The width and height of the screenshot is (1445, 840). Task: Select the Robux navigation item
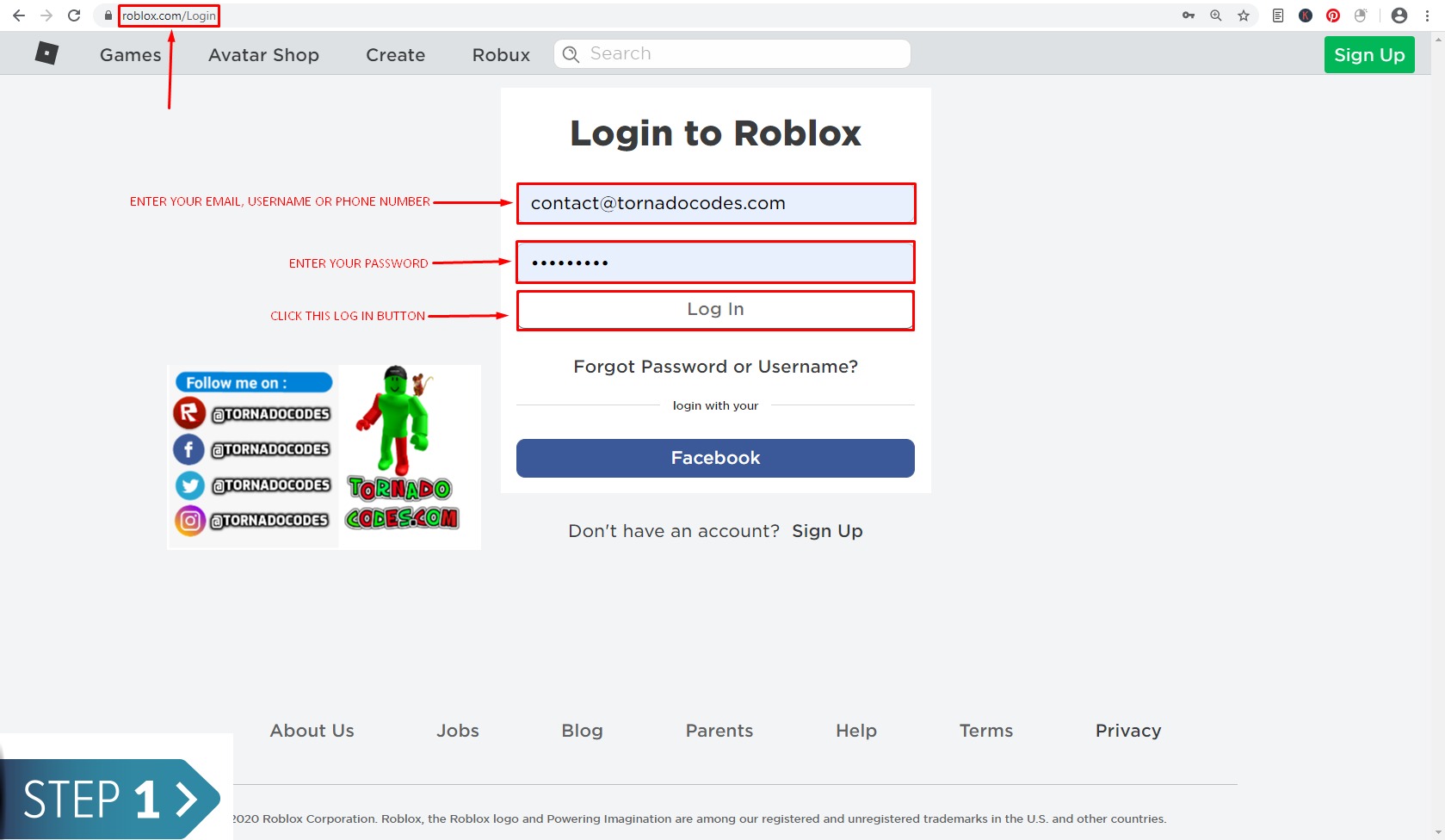(501, 55)
